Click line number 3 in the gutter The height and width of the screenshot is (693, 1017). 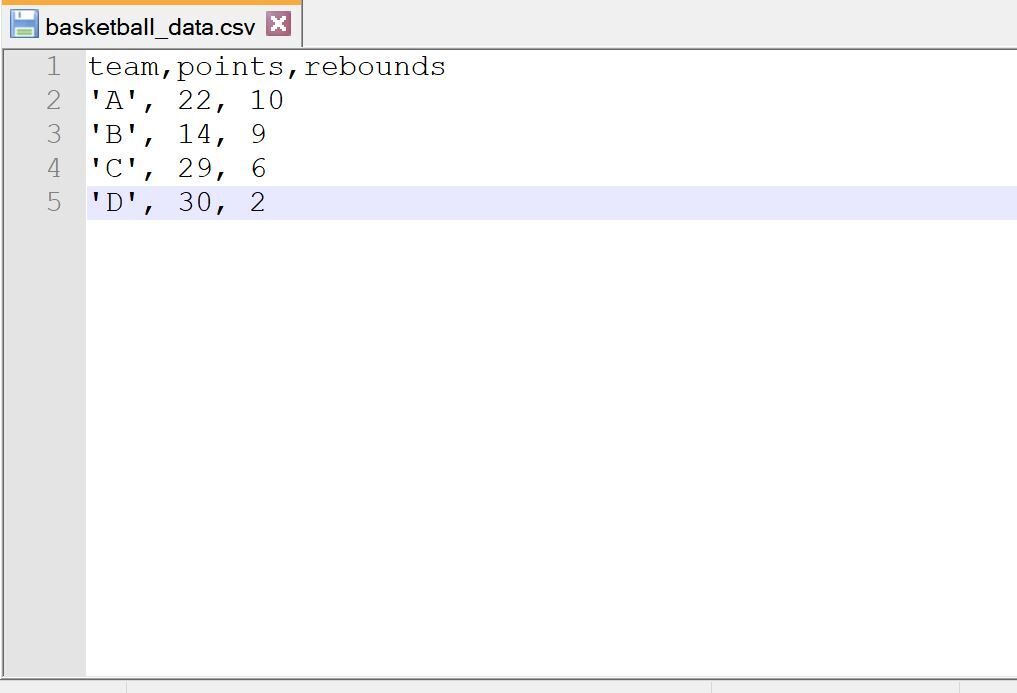click(x=54, y=134)
